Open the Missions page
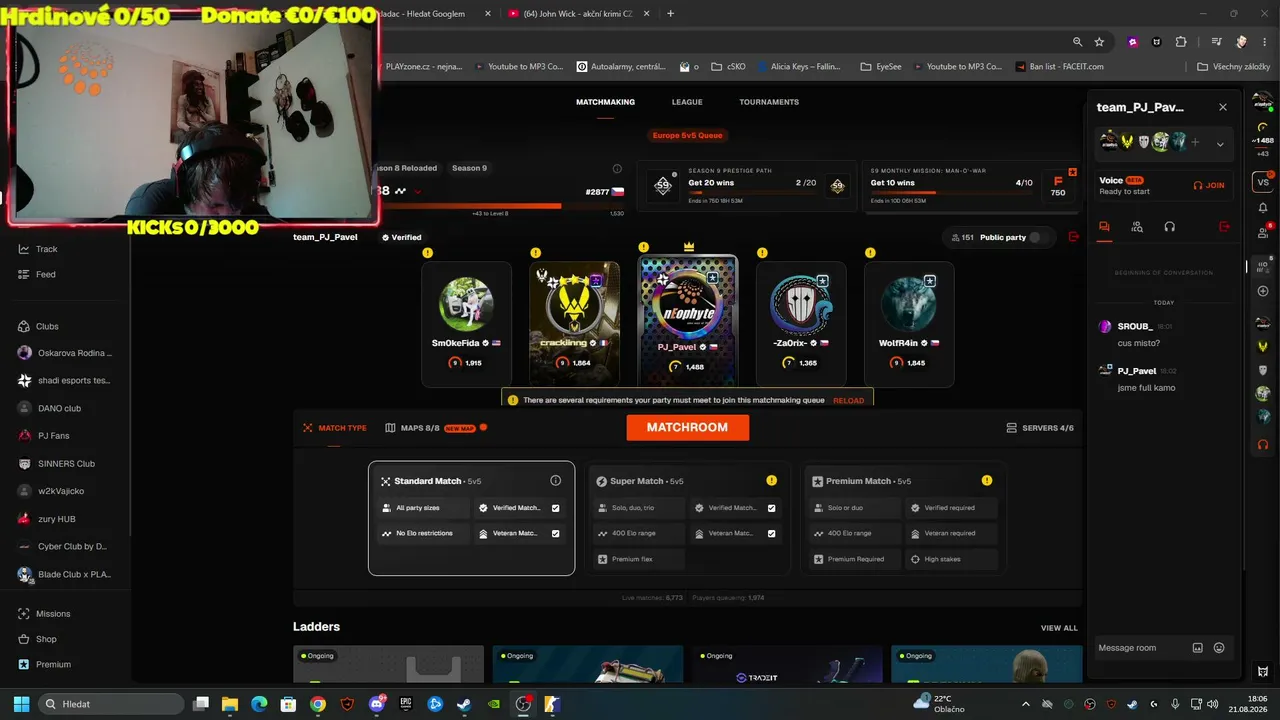Image resolution: width=1280 pixels, height=720 pixels. (x=44, y=614)
